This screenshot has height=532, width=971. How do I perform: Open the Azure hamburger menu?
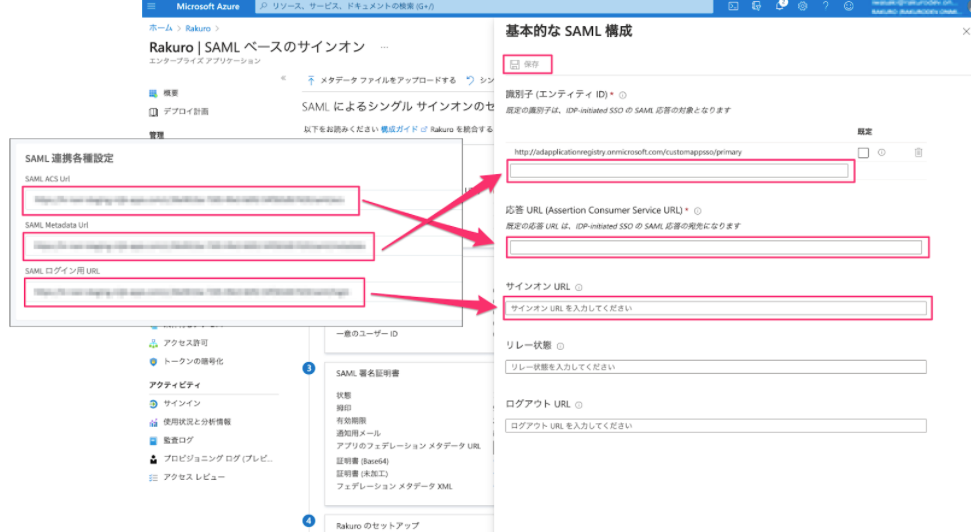[x=152, y=6]
